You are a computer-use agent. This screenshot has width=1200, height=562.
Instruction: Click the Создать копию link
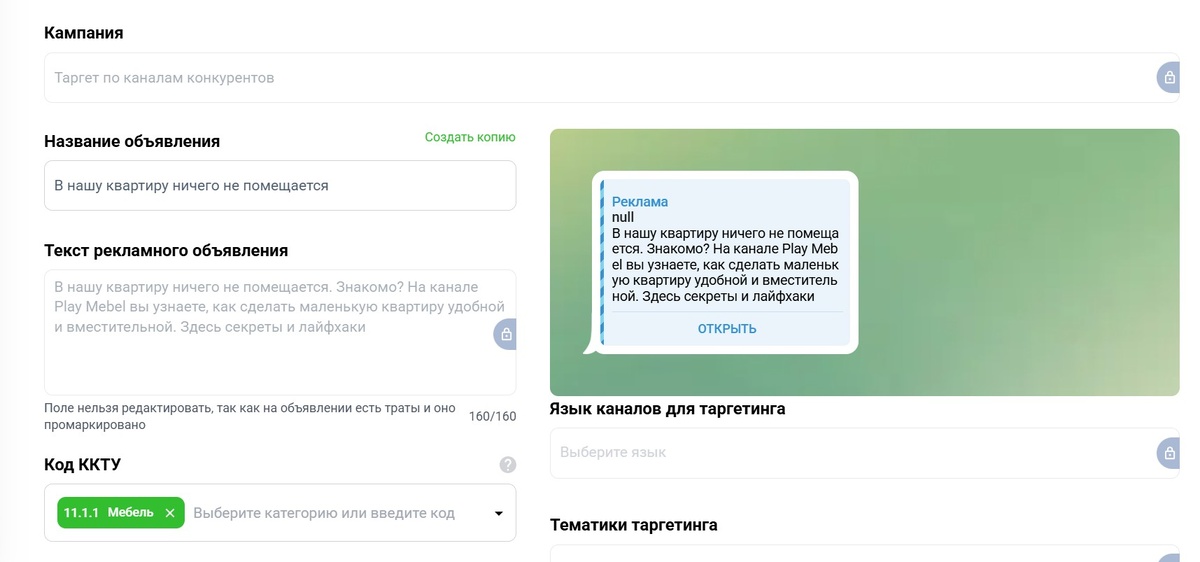tap(470, 137)
